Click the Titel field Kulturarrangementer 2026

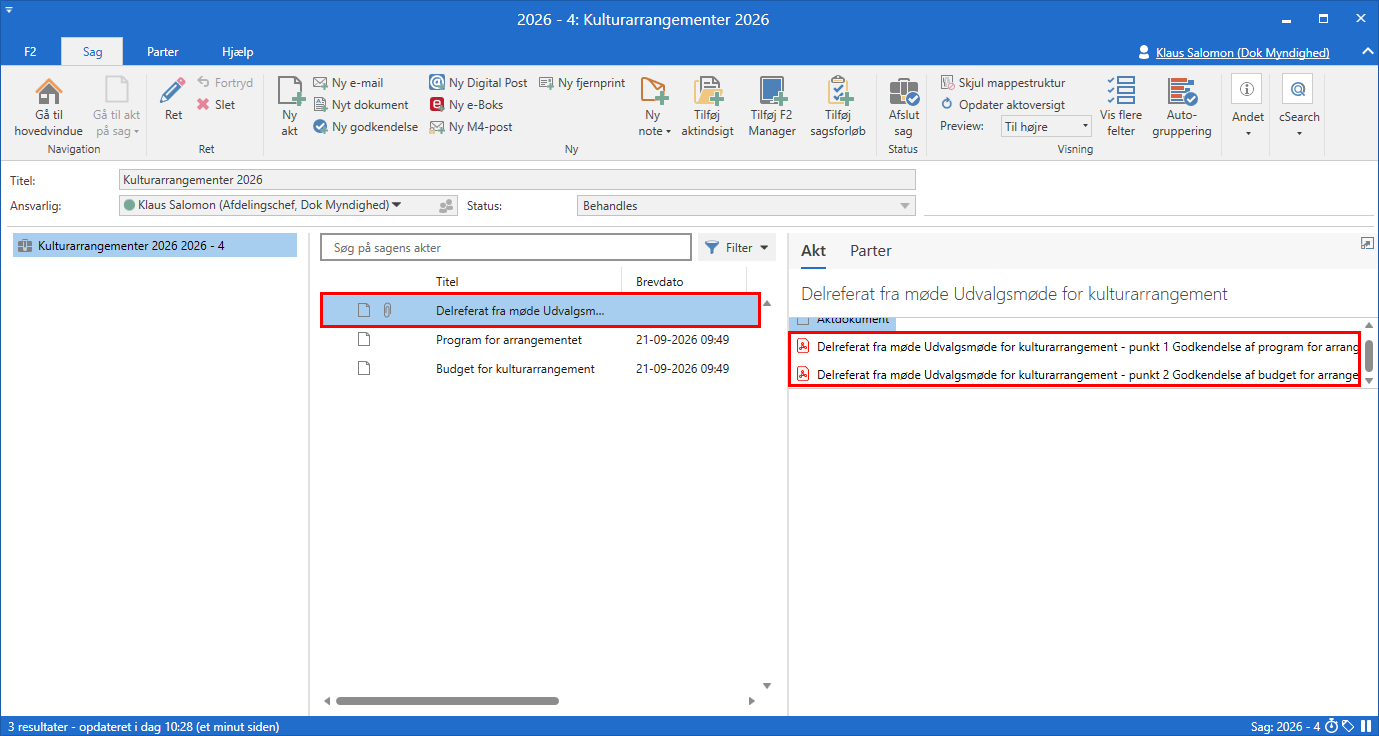[517, 180]
